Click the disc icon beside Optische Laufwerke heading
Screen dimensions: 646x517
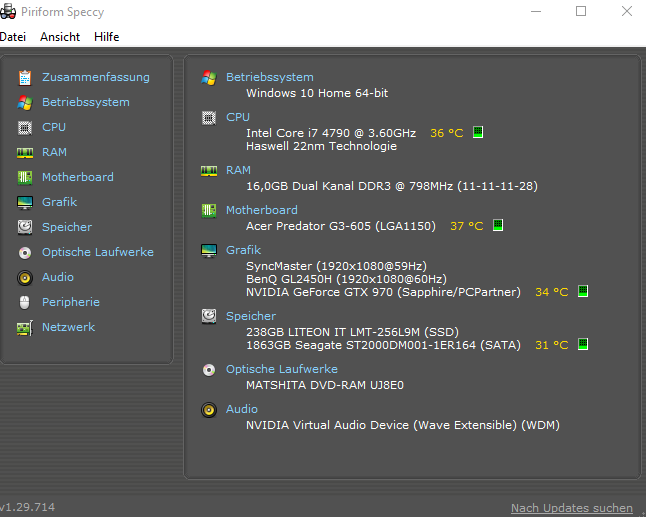coord(209,370)
